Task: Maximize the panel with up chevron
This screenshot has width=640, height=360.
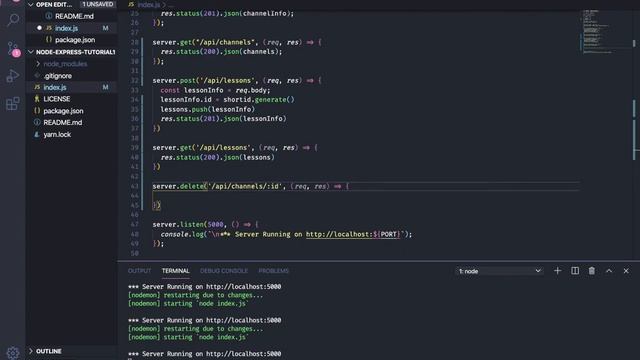Action: click(x=609, y=271)
